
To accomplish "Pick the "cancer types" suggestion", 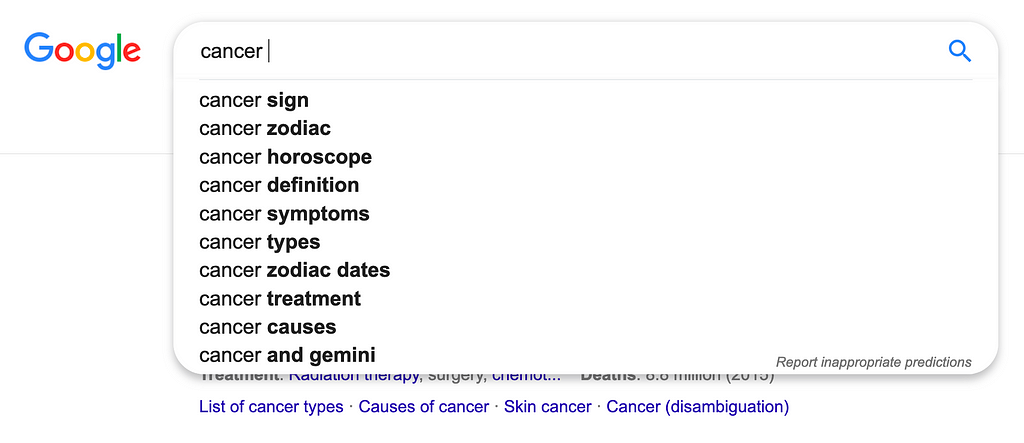I will 260,242.
